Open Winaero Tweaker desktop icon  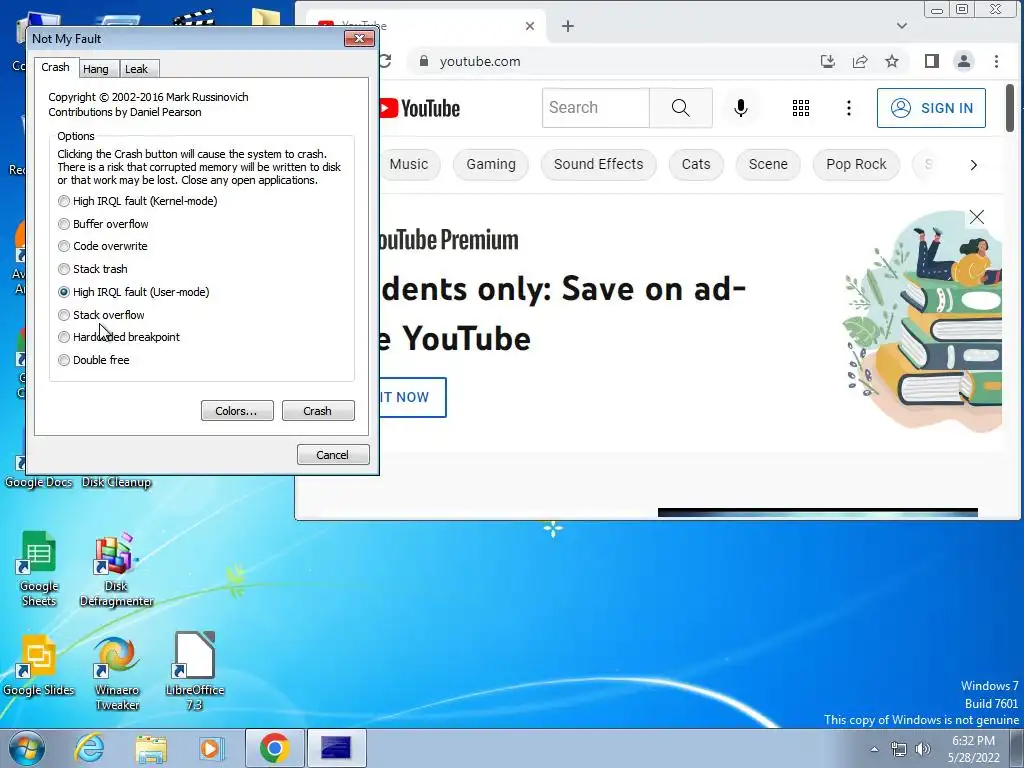[x=117, y=674]
